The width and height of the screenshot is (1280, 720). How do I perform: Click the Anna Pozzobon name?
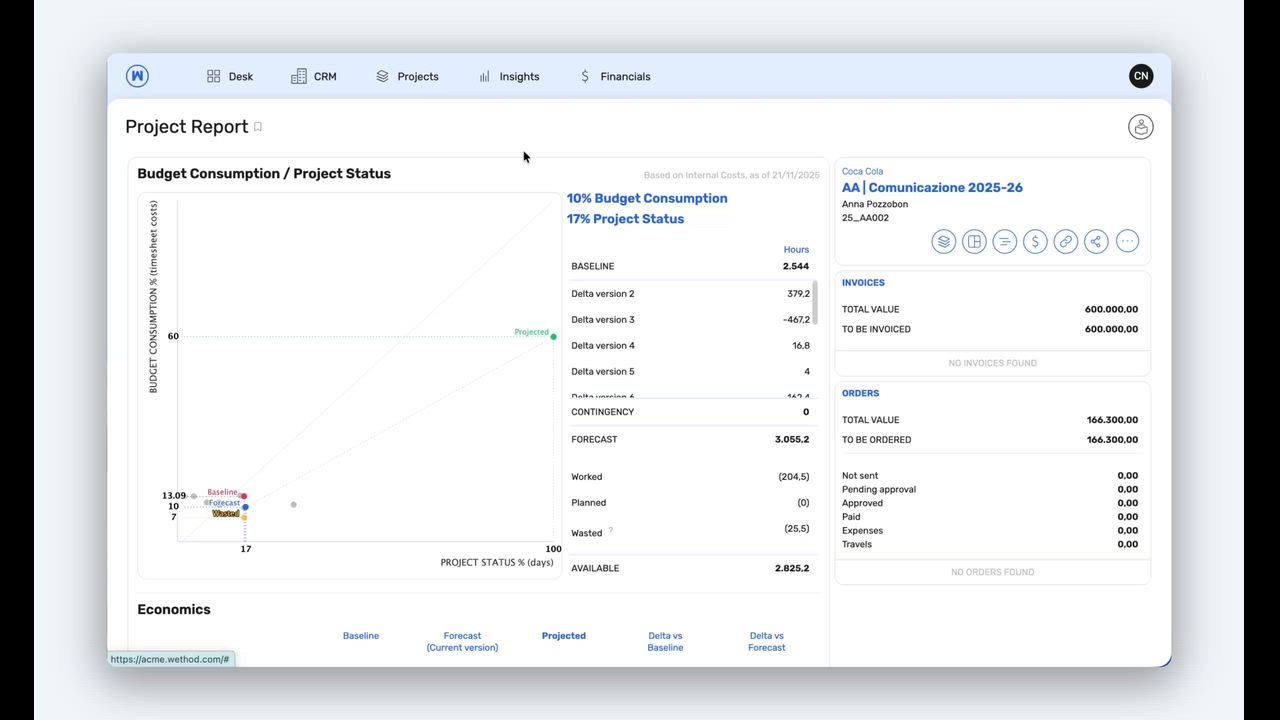[x=875, y=204]
